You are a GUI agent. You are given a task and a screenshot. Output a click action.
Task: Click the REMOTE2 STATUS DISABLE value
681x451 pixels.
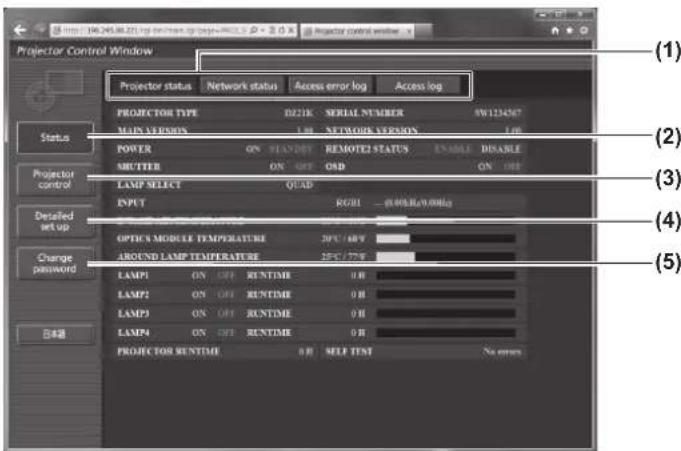click(x=501, y=149)
